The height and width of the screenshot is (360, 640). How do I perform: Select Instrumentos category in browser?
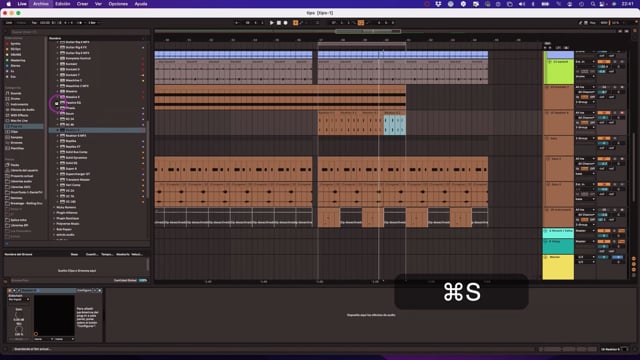(x=19, y=104)
